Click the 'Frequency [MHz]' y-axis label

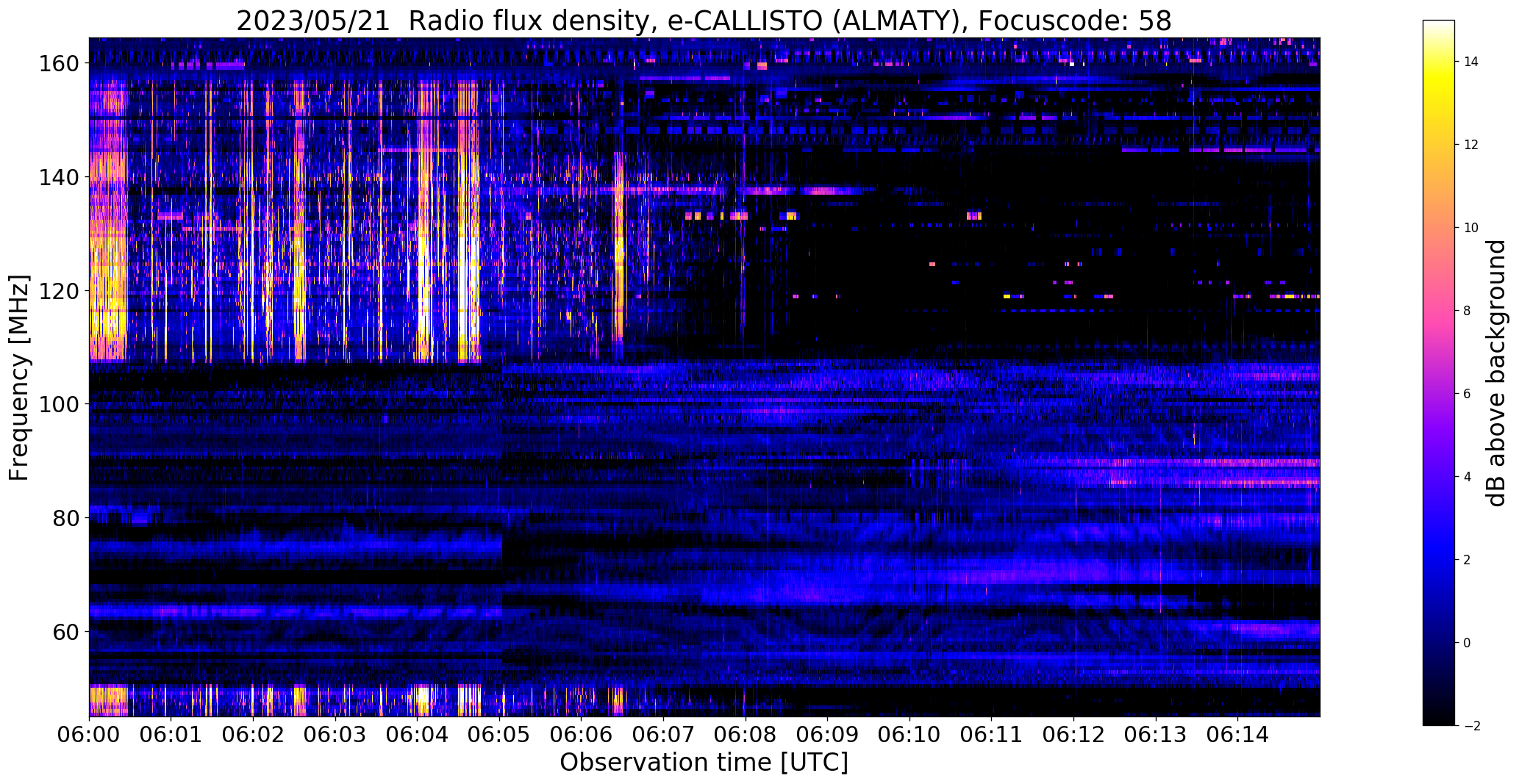coord(19,378)
